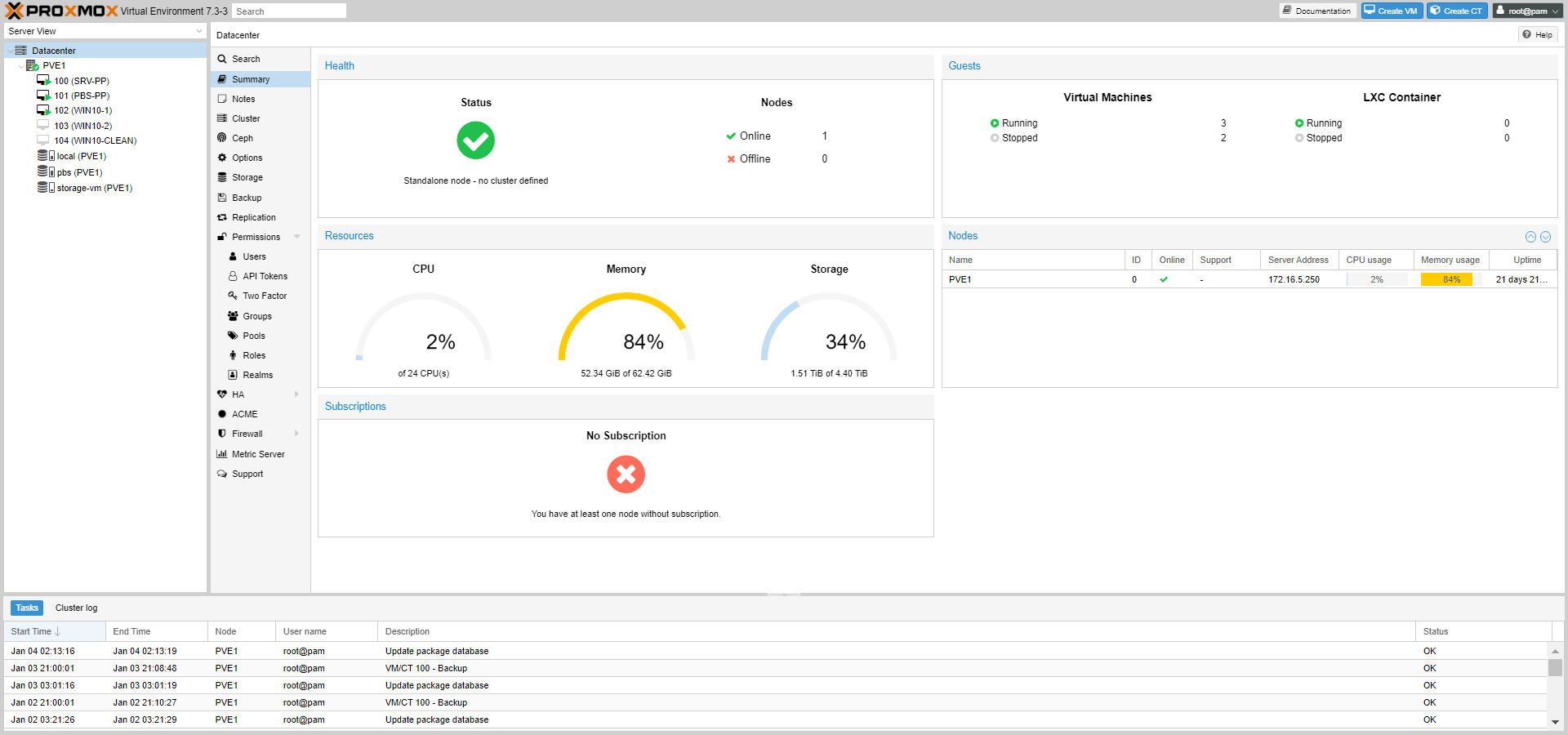Open the local (PVE1) storage

pyautogui.click(x=81, y=156)
